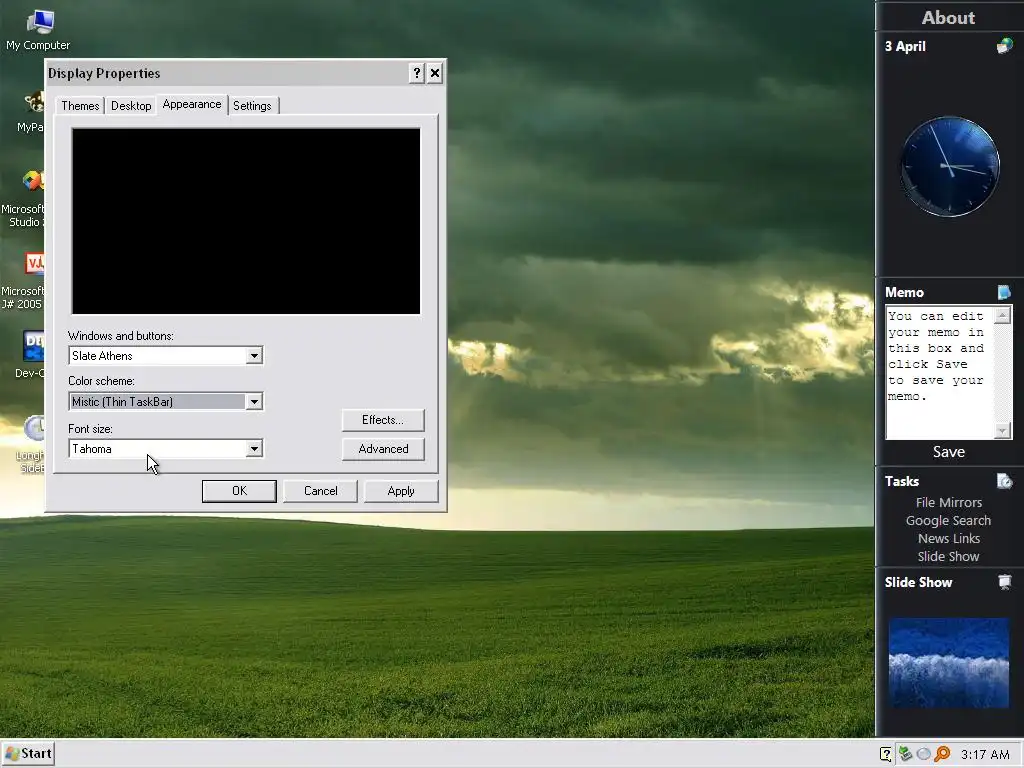Click memo scrollbar down arrow
The image size is (1024, 768).
click(x=1002, y=430)
